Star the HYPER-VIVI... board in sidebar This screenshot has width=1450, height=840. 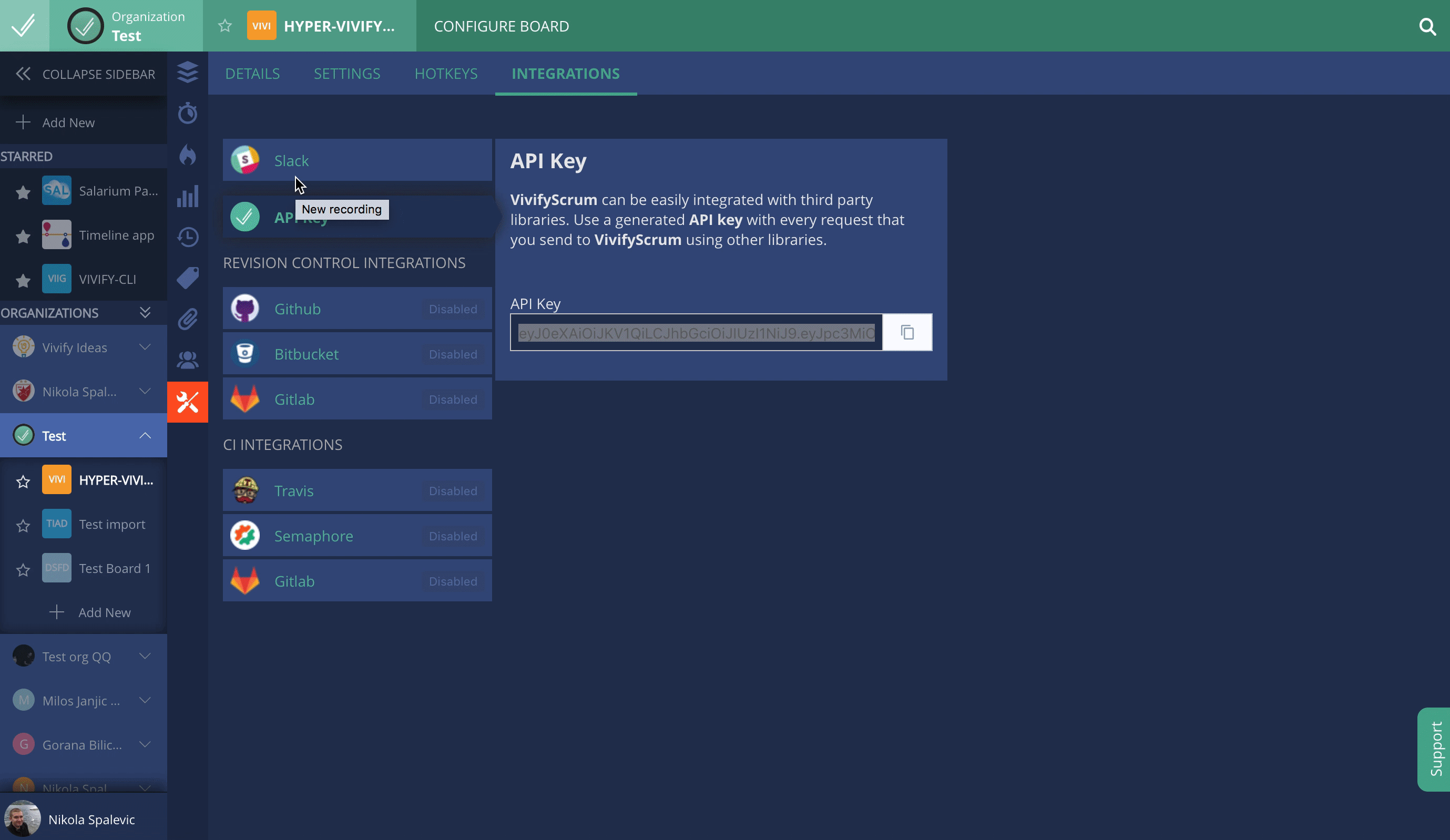[x=23, y=482]
